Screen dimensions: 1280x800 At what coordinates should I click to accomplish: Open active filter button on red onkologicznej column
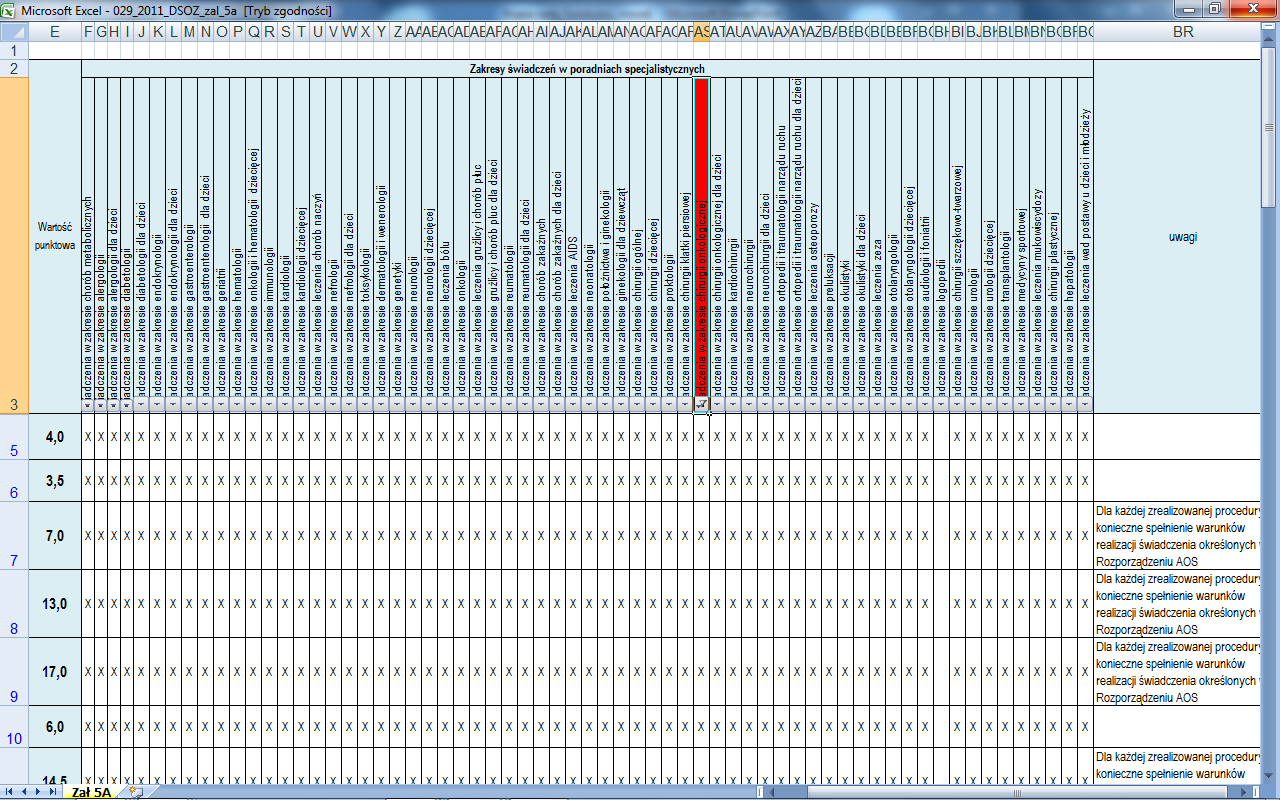(702, 404)
